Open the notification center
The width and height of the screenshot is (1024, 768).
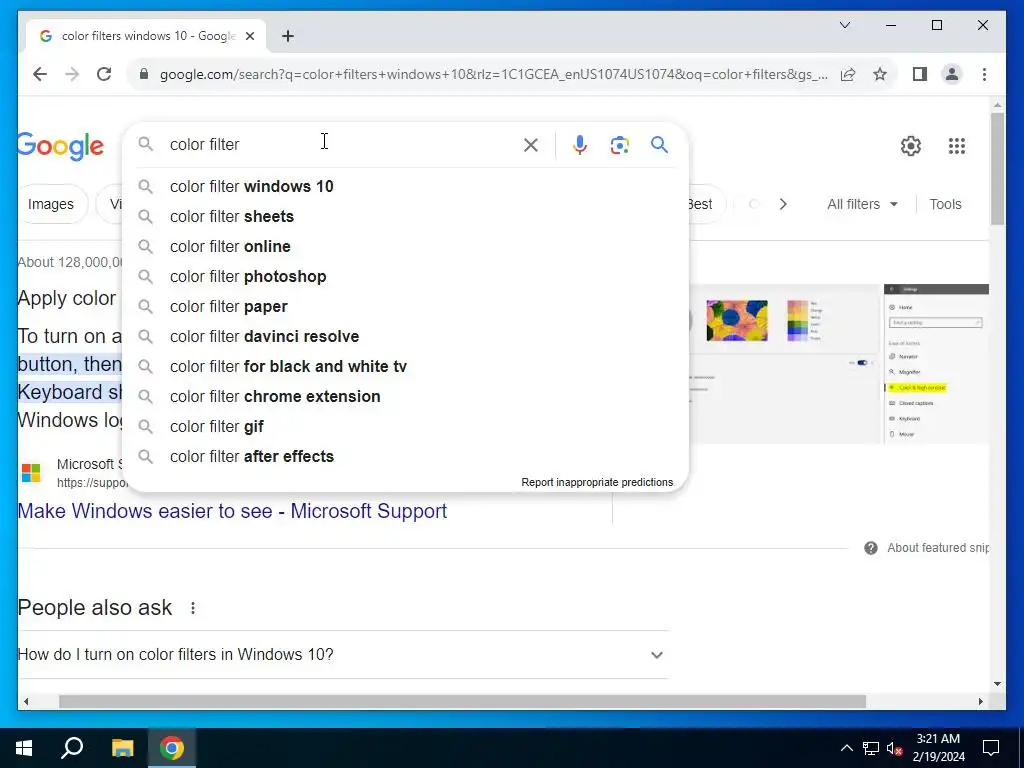pos(991,748)
